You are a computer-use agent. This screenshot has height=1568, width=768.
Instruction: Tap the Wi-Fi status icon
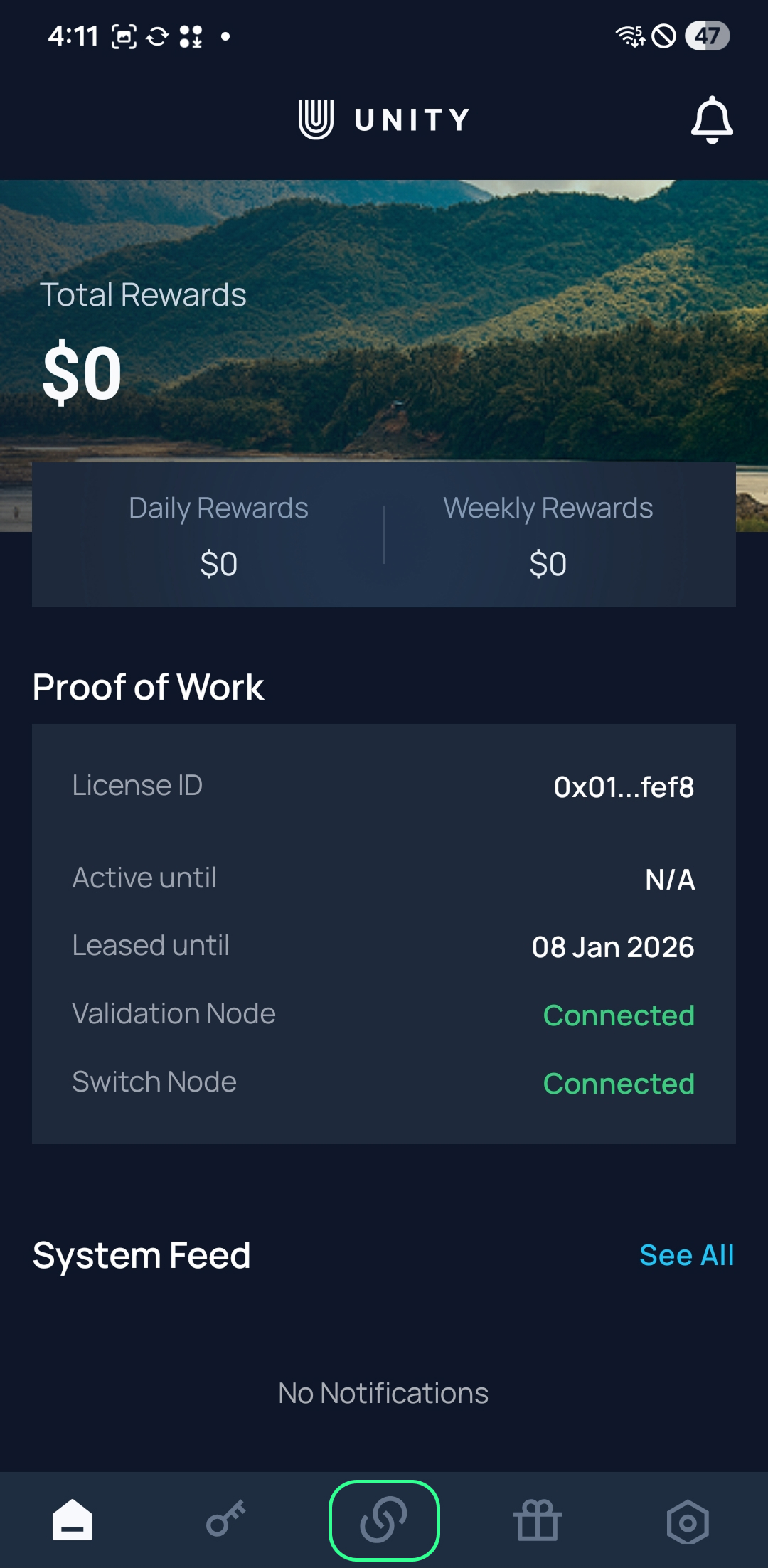pos(629,36)
